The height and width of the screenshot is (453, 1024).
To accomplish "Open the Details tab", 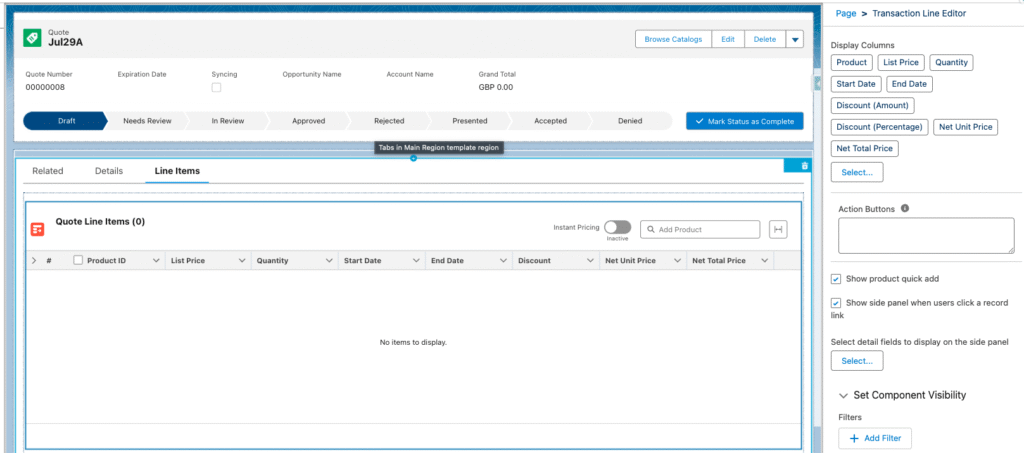I will point(109,171).
